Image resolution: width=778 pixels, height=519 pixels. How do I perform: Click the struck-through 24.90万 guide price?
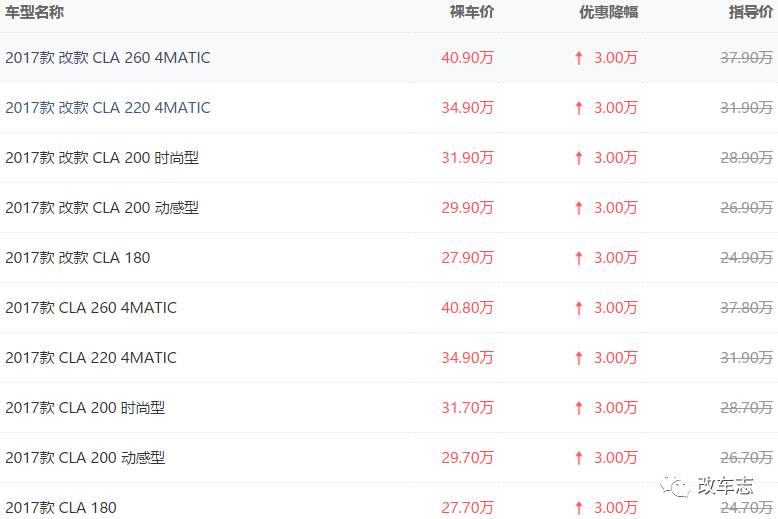click(747, 258)
